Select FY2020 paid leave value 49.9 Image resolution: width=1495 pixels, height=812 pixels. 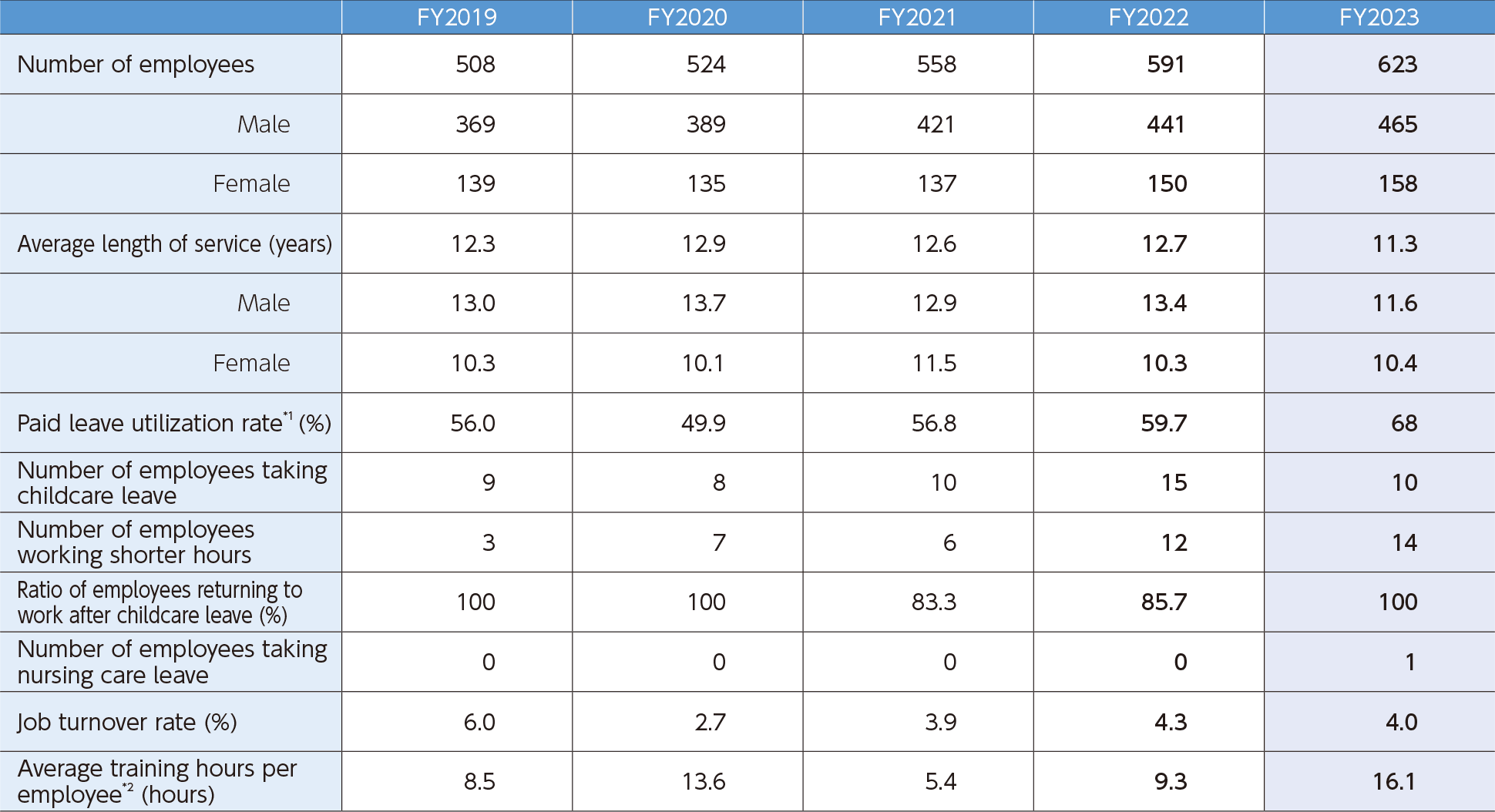pos(704,423)
